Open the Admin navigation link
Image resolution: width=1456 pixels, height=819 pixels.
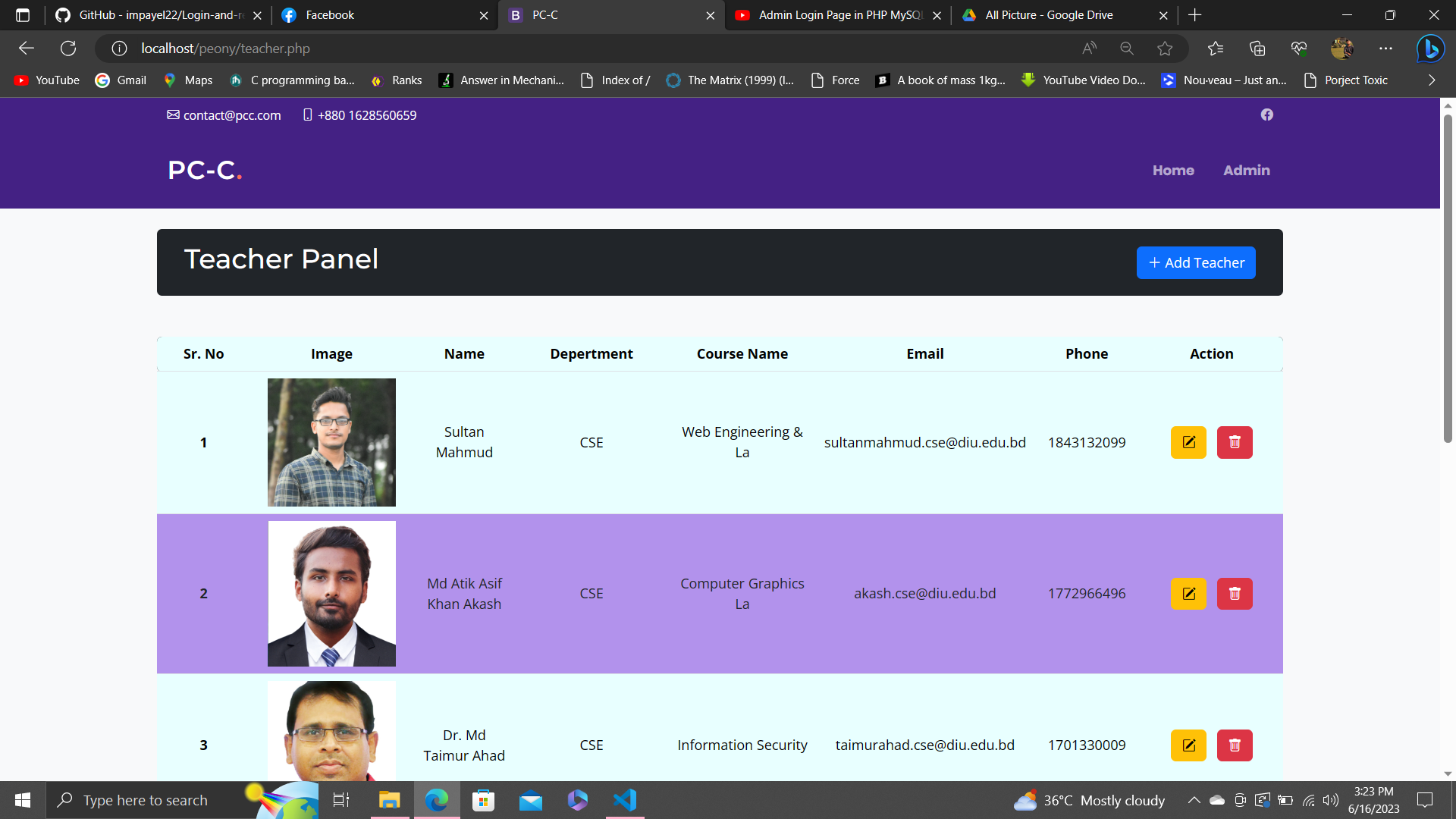(1247, 171)
